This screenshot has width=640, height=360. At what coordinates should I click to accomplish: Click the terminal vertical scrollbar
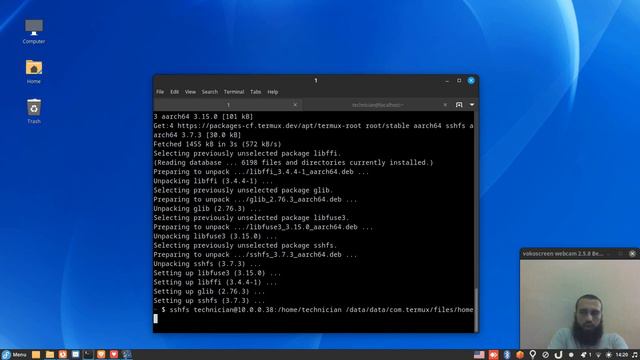(476, 309)
